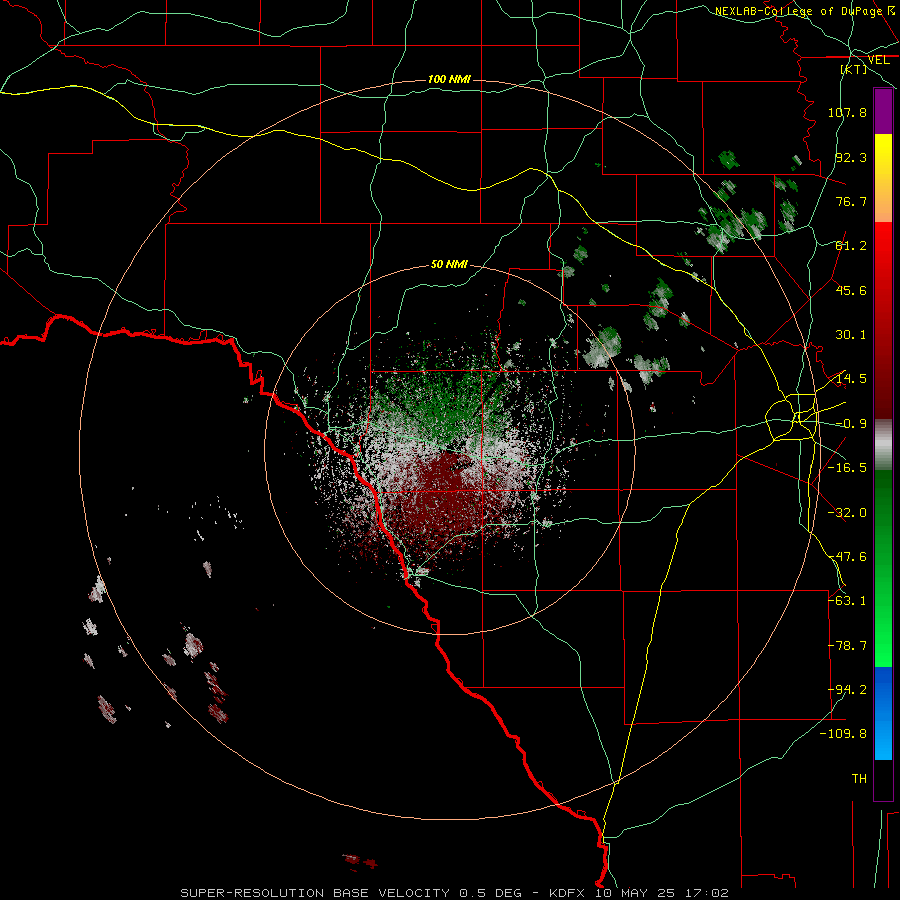Screen dimensions: 900x900
Task: Click the TH legend label
Action: (859, 779)
